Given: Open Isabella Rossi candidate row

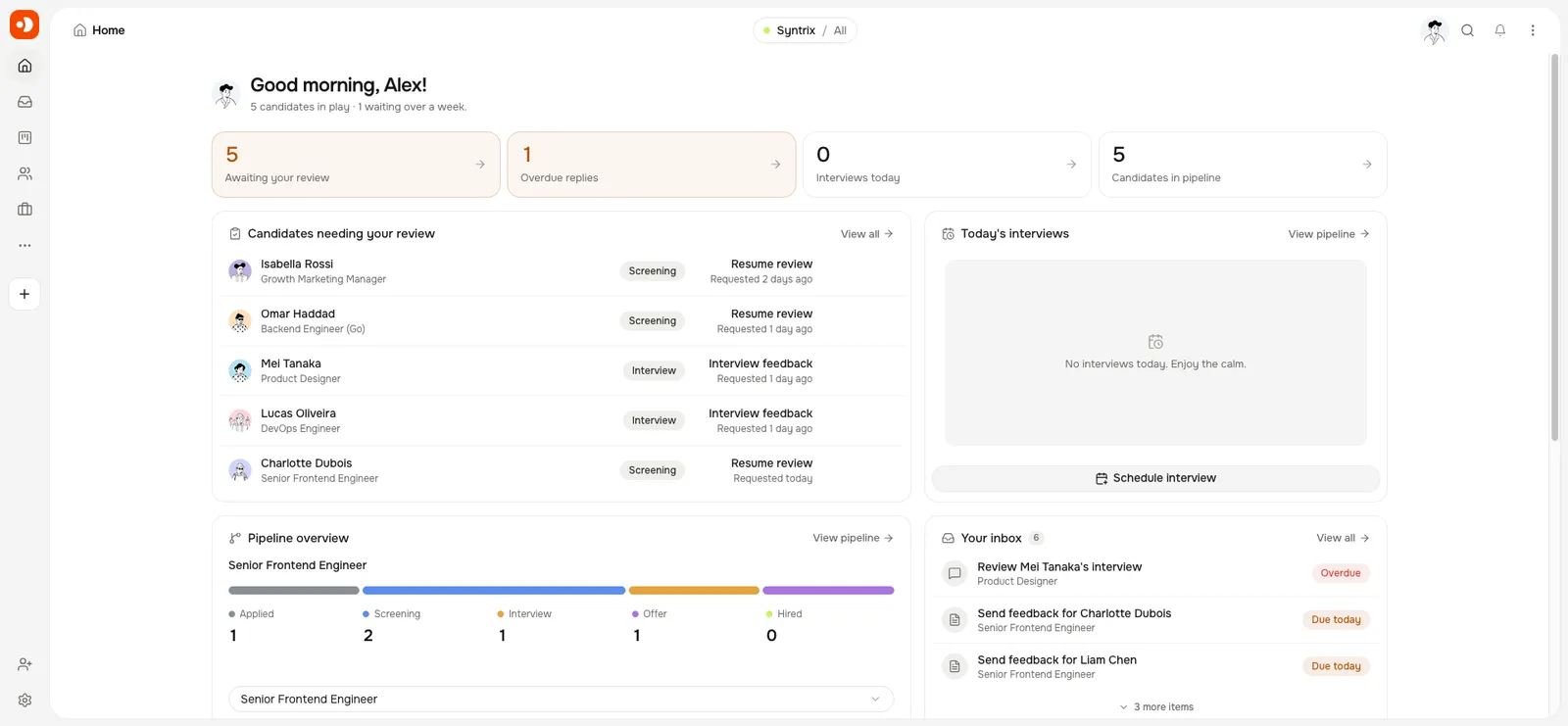Looking at the screenshot, I should [x=561, y=271].
